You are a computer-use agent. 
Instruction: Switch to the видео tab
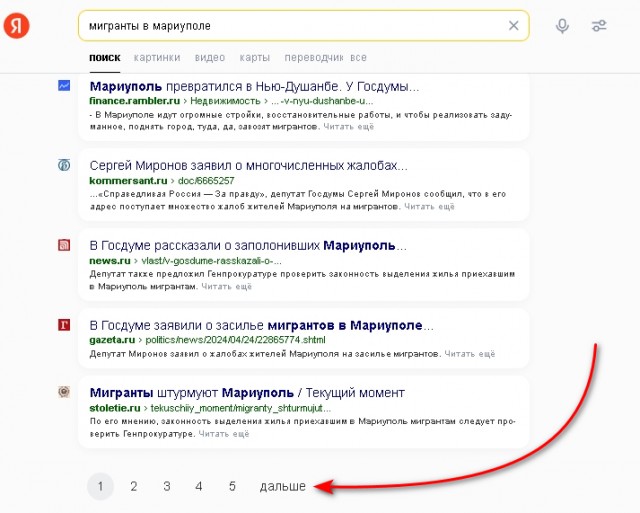tap(210, 58)
